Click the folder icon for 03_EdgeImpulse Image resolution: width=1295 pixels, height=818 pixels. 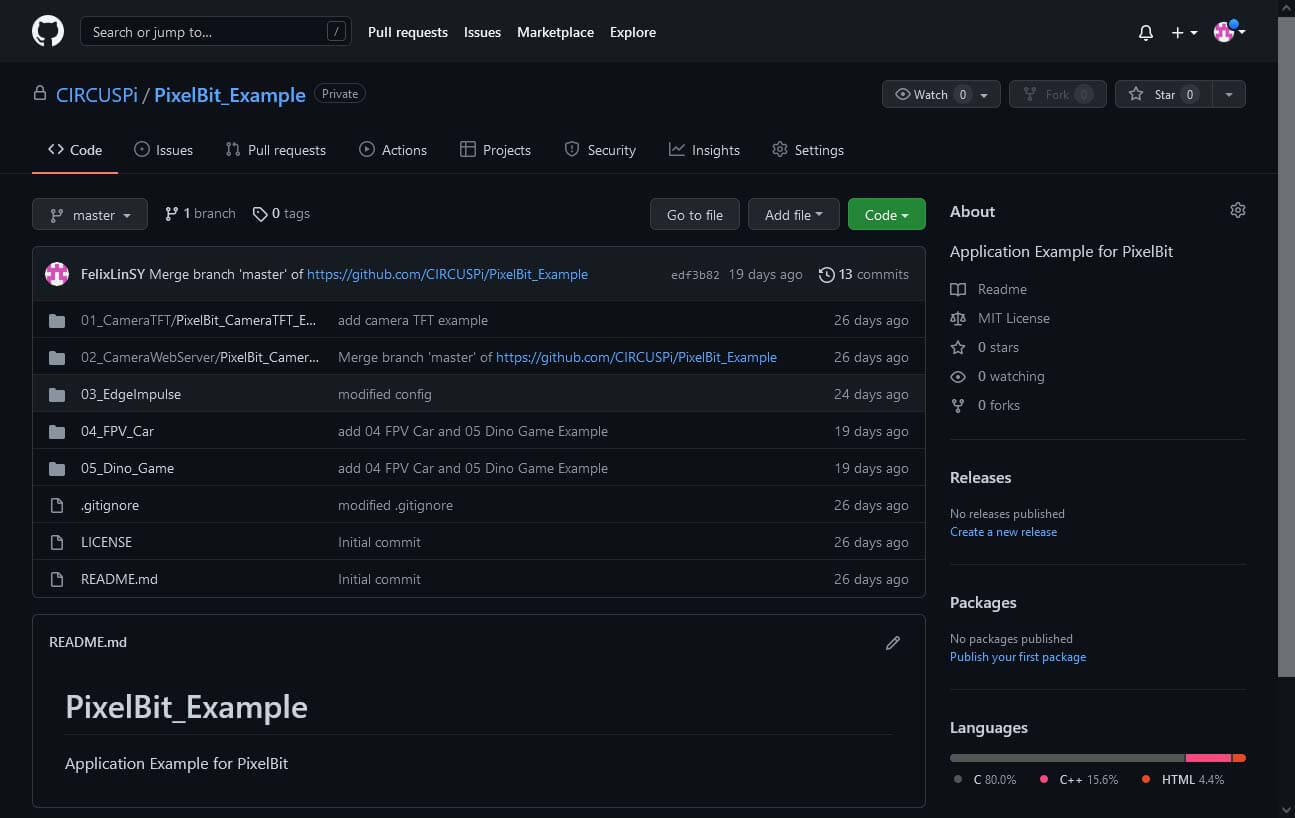[x=57, y=394]
